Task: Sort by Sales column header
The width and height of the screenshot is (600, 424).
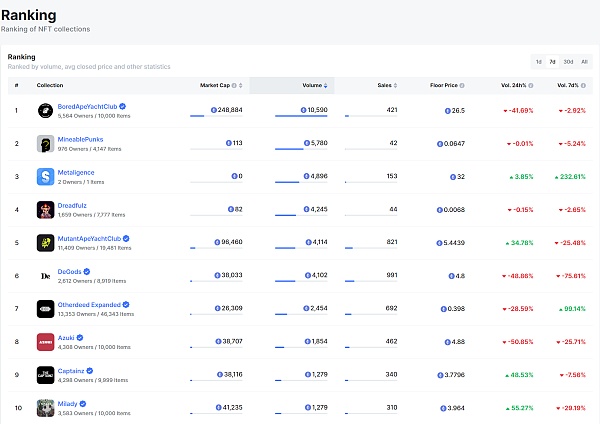Action: point(385,85)
